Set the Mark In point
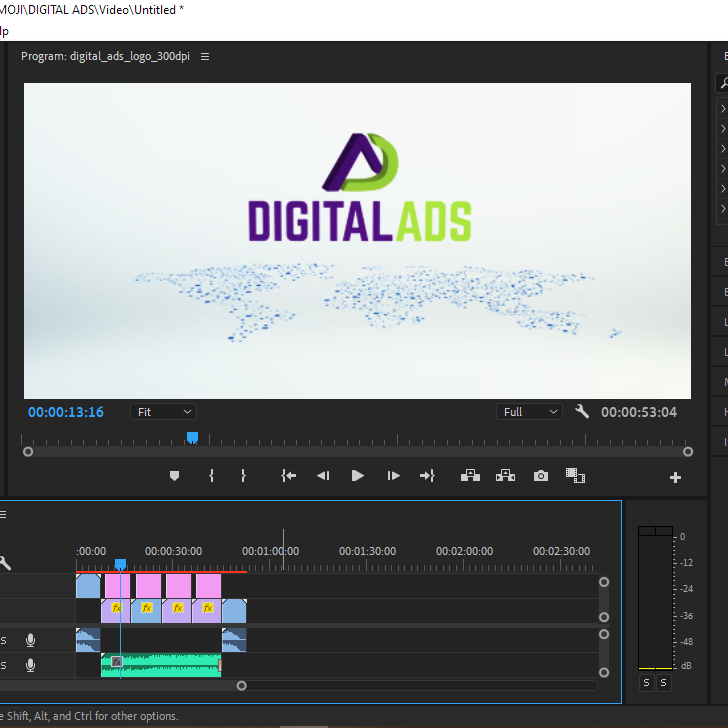 point(211,476)
